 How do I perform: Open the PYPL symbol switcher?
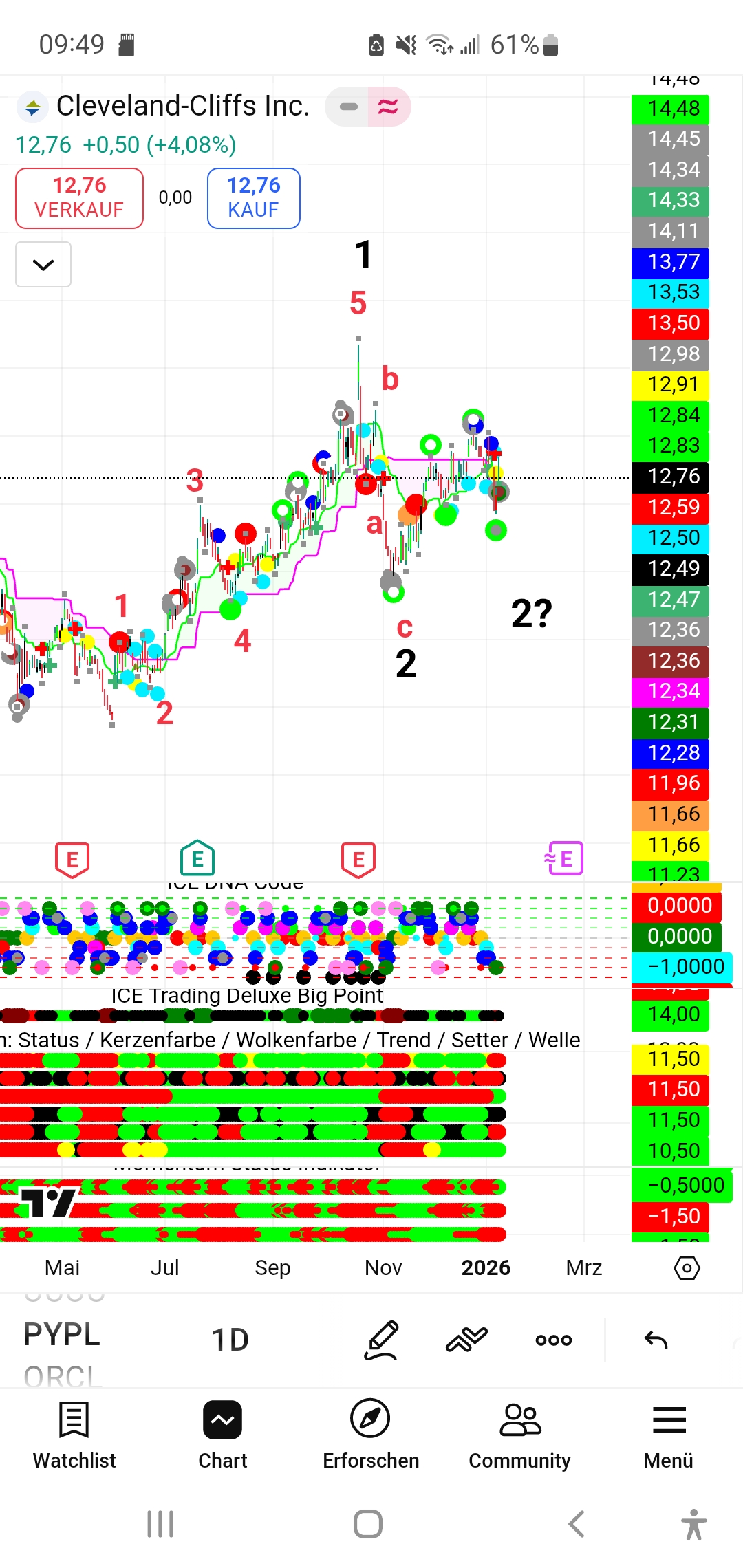point(62,1335)
